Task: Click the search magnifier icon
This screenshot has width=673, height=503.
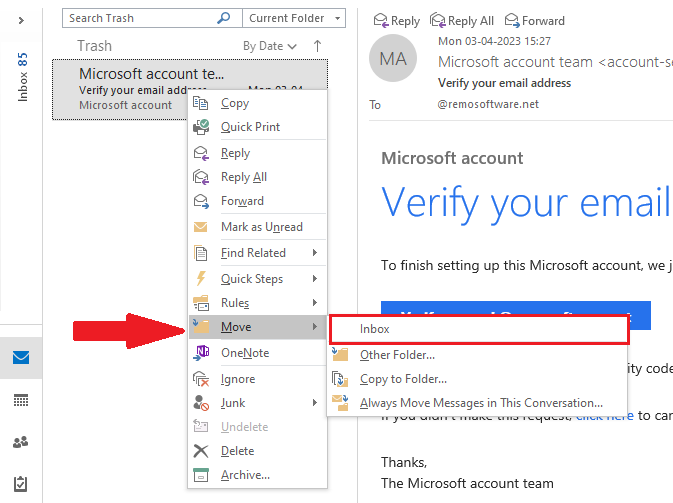Action: click(224, 18)
